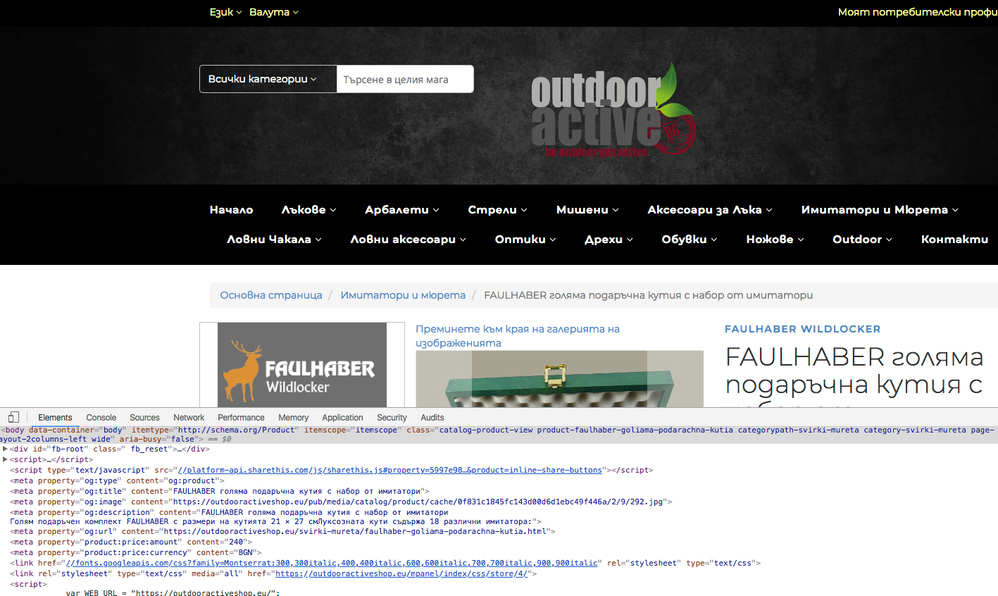The height and width of the screenshot is (596, 998).
Task: Open the sharethis.js script source link
Action: [x=390, y=470]
